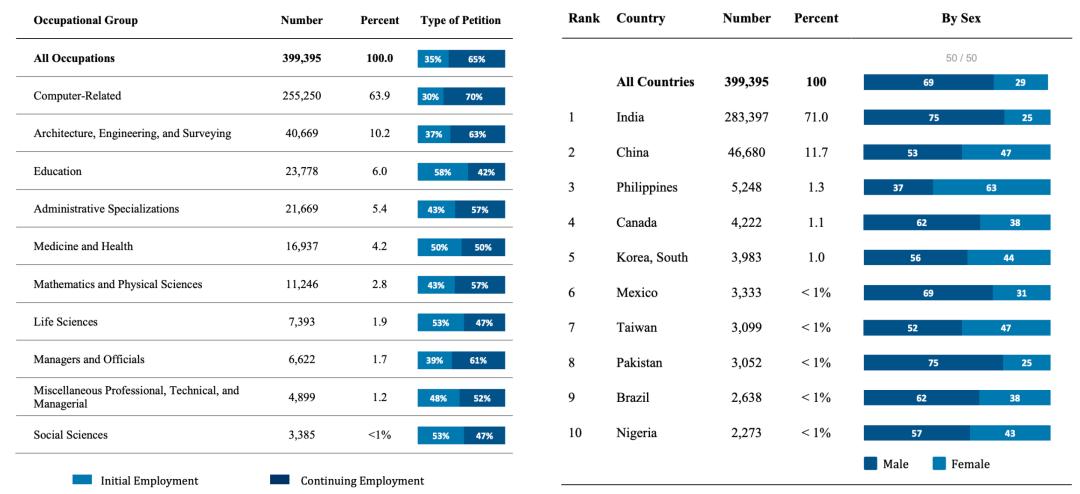Select the Occupational Group column header
This screenshot has height=494, width=1080.
point(86,20)
